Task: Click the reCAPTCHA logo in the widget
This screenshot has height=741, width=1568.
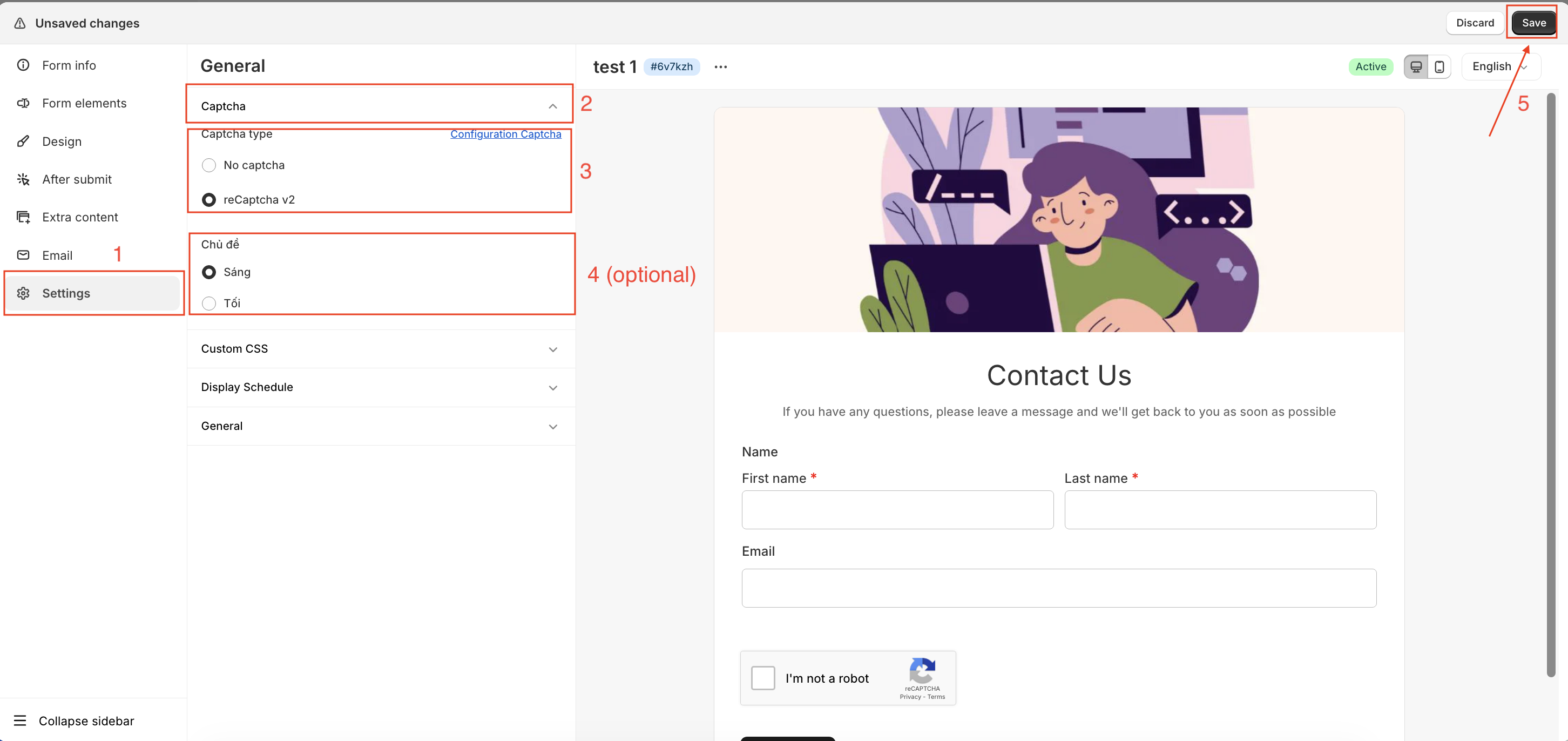Action: 922,670
